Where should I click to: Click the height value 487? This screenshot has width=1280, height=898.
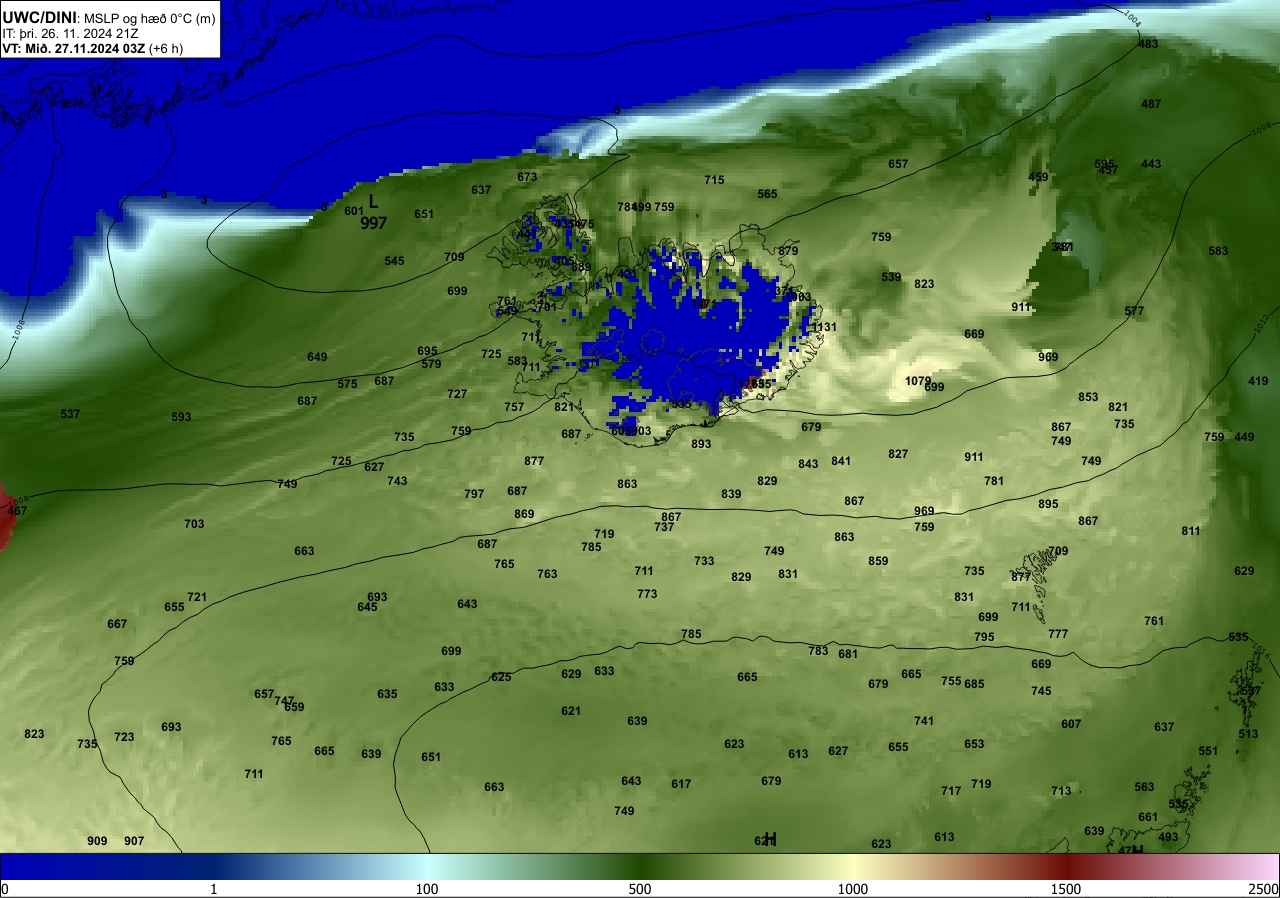pyautogui.click(x=1151, y=104)
